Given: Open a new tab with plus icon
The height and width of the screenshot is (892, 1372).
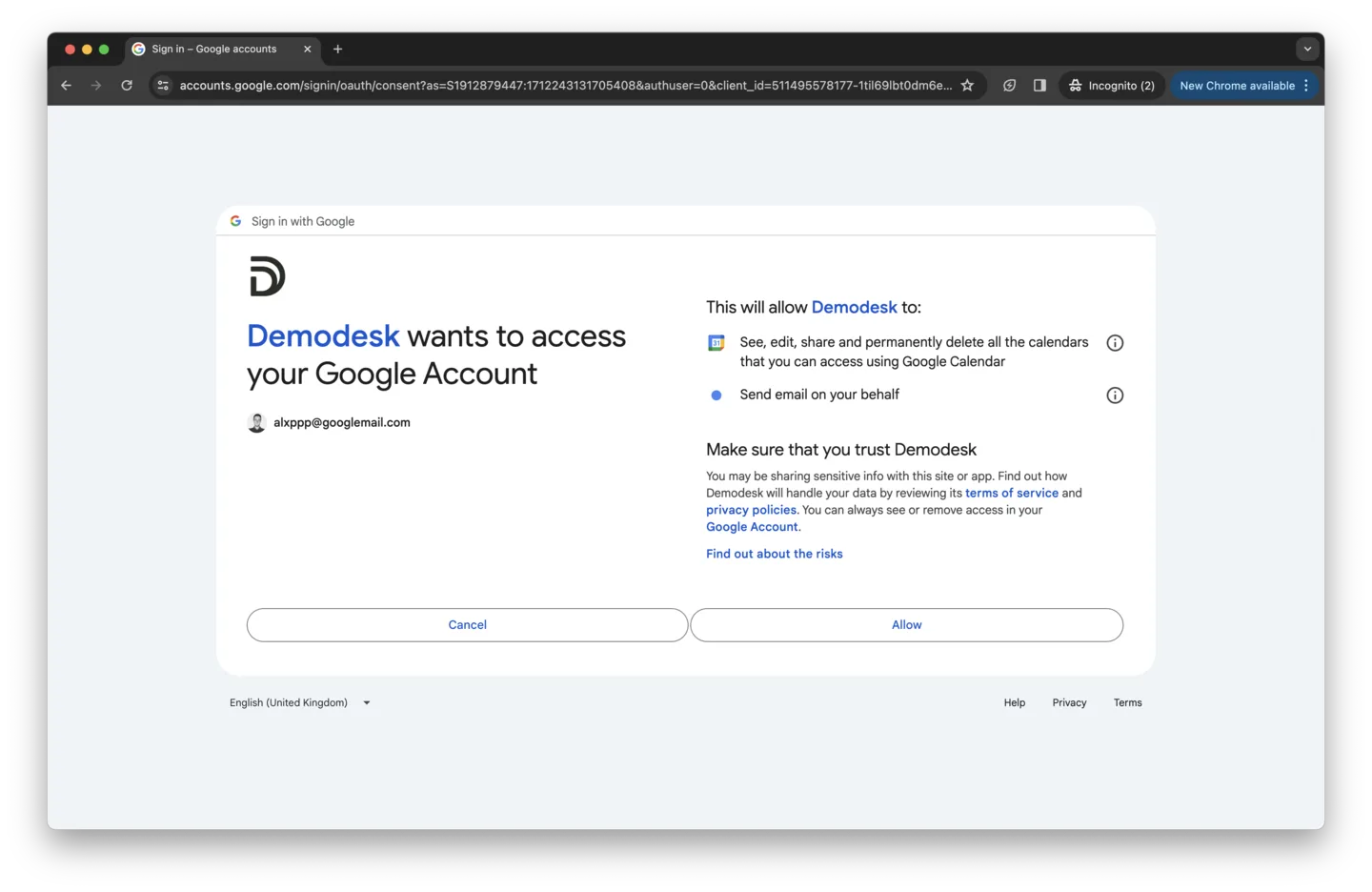Looking at the screenshot, I should pyautogui.click(x=337, y=50).
